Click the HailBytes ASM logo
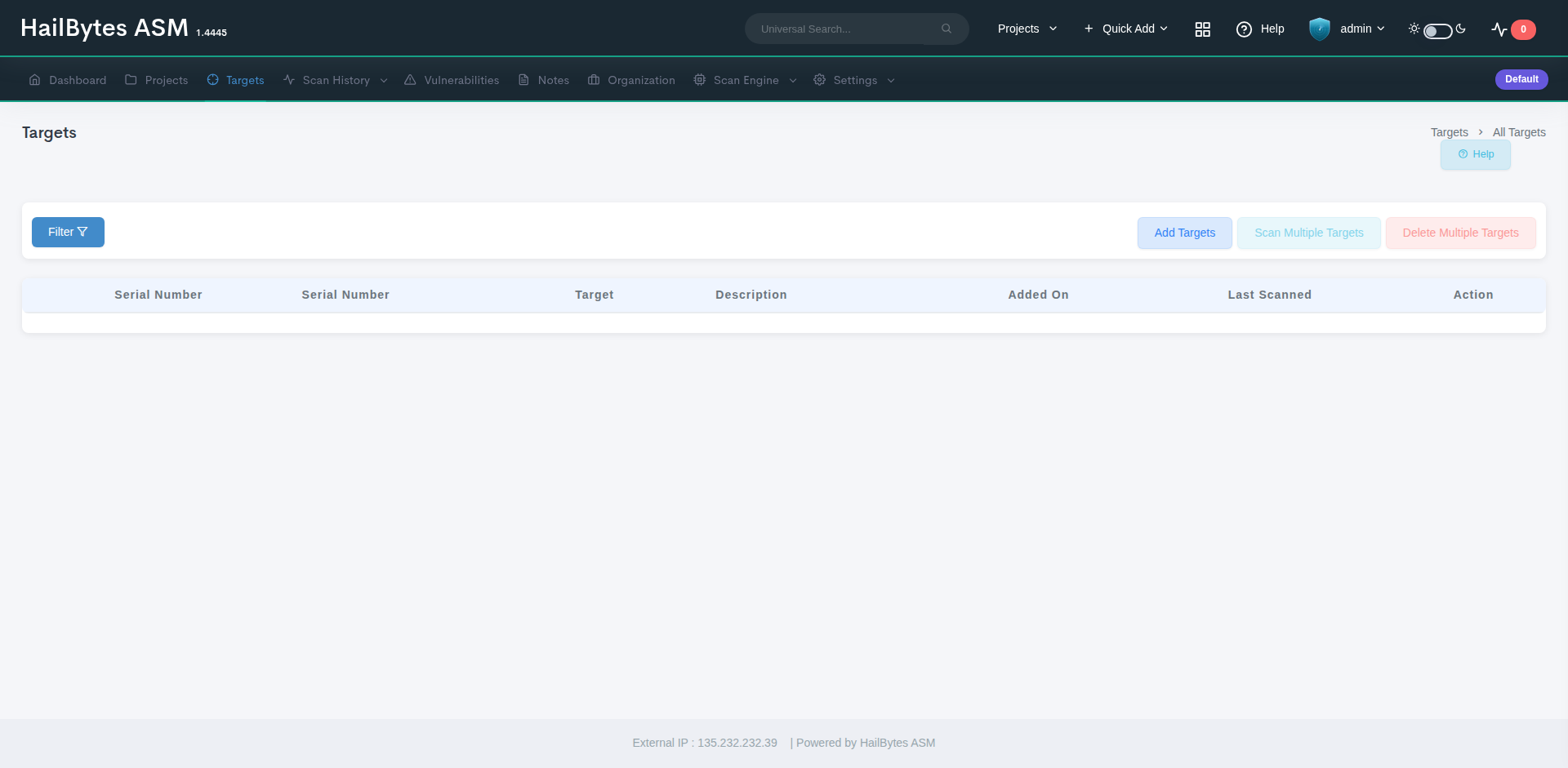 coord(105,28)
